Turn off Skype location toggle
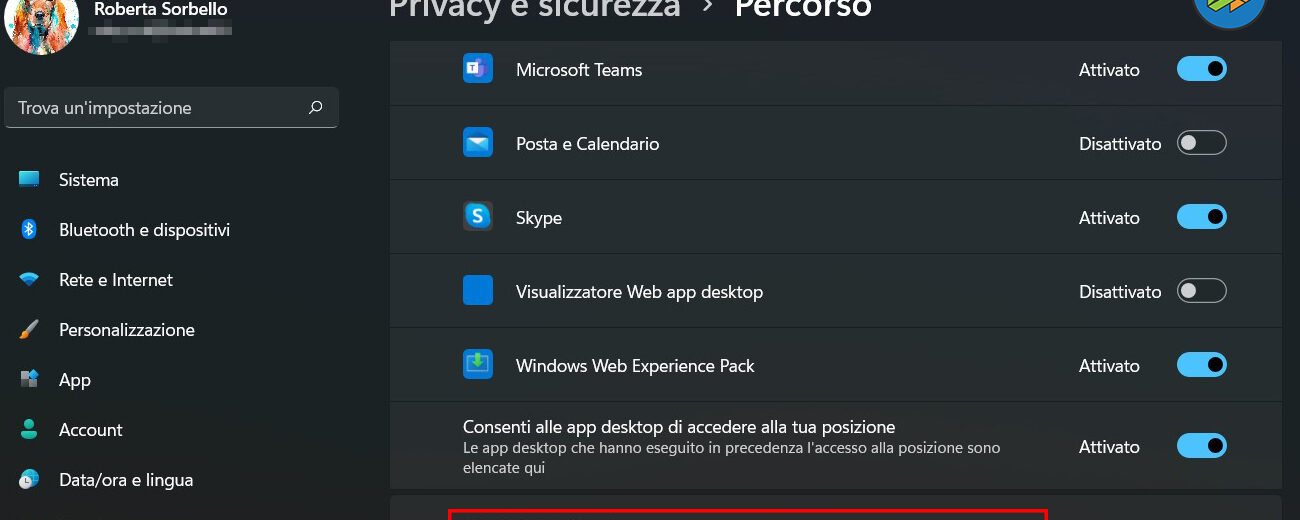 click(1201, 217)
